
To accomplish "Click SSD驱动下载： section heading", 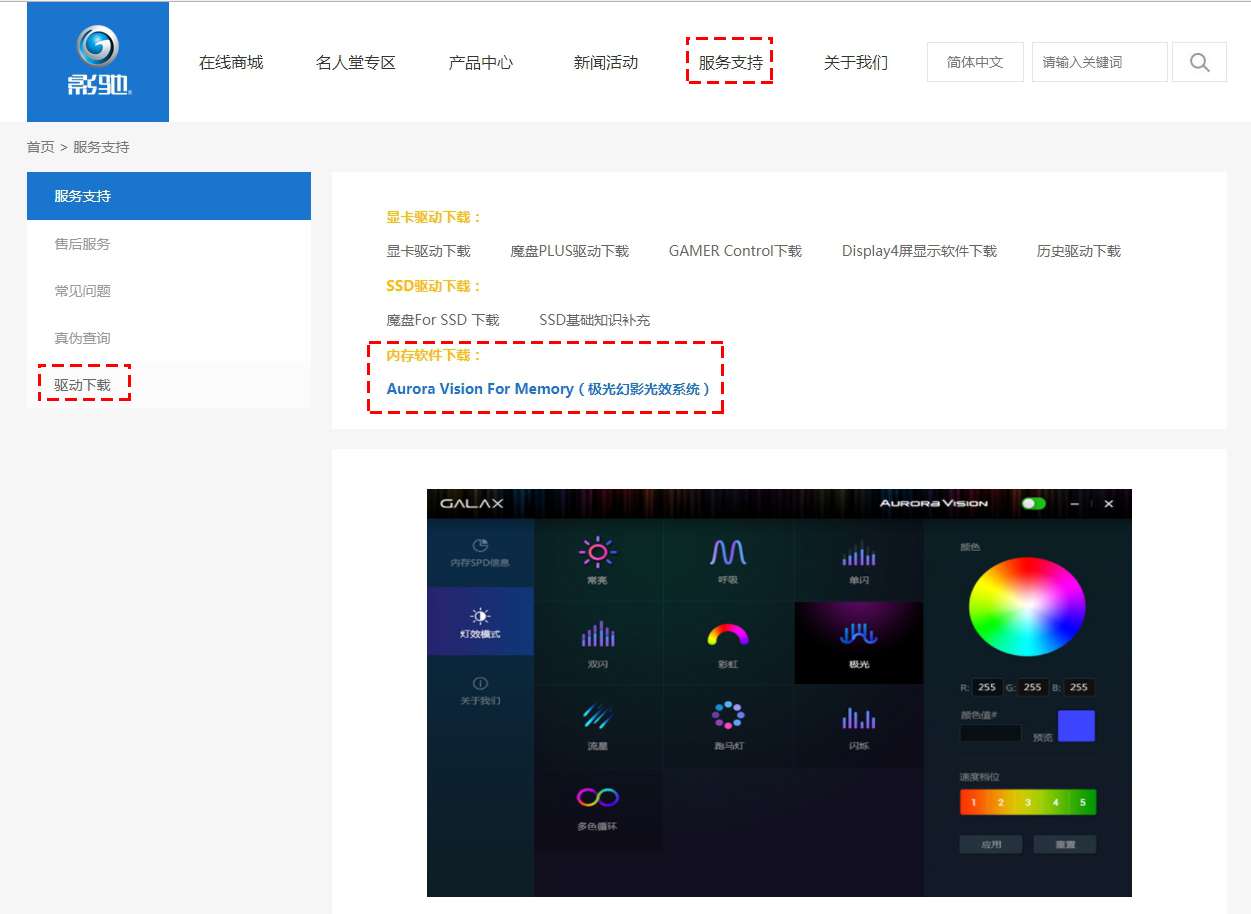I will (x=435, y=286).
